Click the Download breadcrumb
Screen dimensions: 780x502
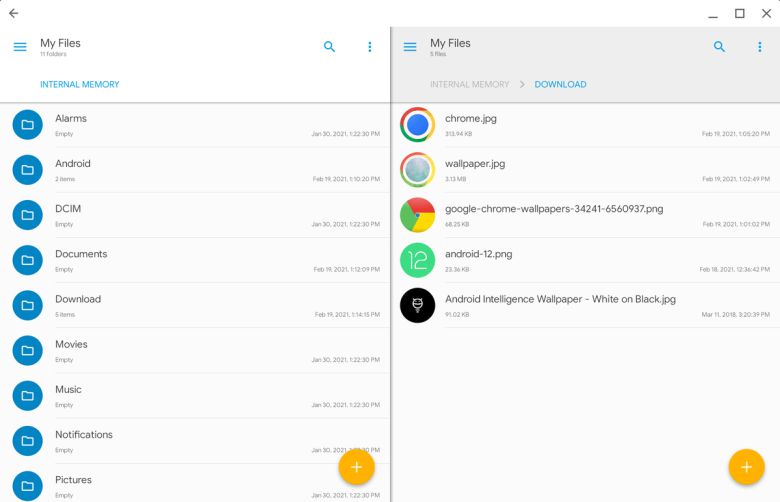[560, 85]
